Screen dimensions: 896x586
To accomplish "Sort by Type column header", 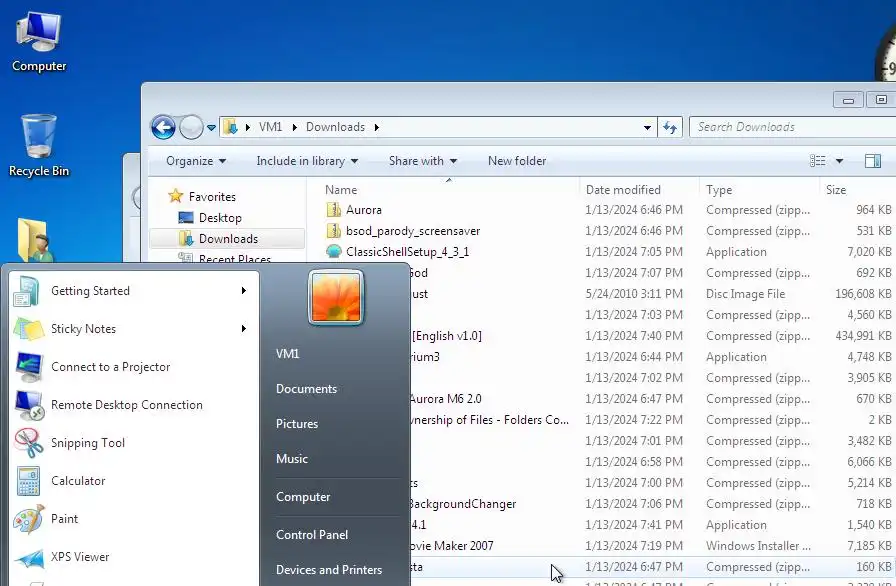I will [x=719, y=190].
